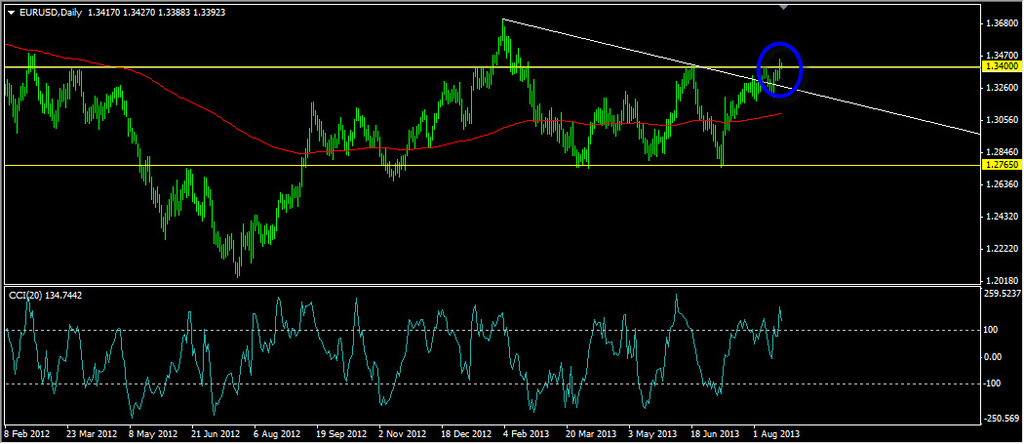Click the -250.569 CCI scale value
Viewport: 1024px width, 444px height.
[1004, 419]
